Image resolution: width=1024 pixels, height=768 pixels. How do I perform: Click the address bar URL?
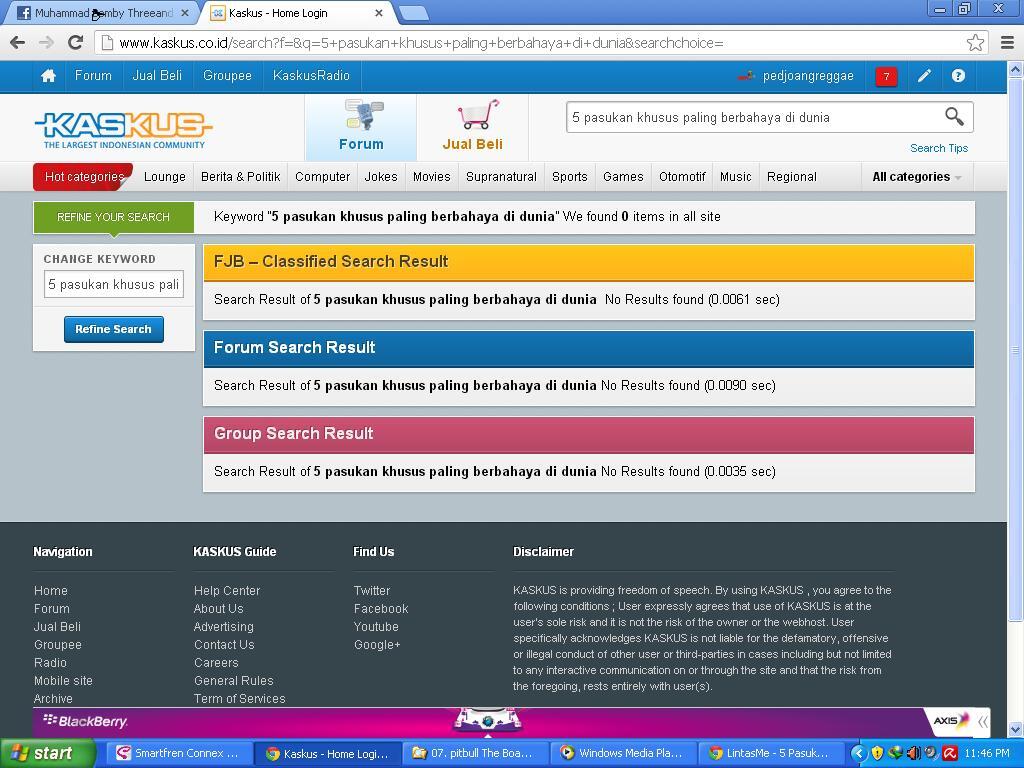click(421, 43)
